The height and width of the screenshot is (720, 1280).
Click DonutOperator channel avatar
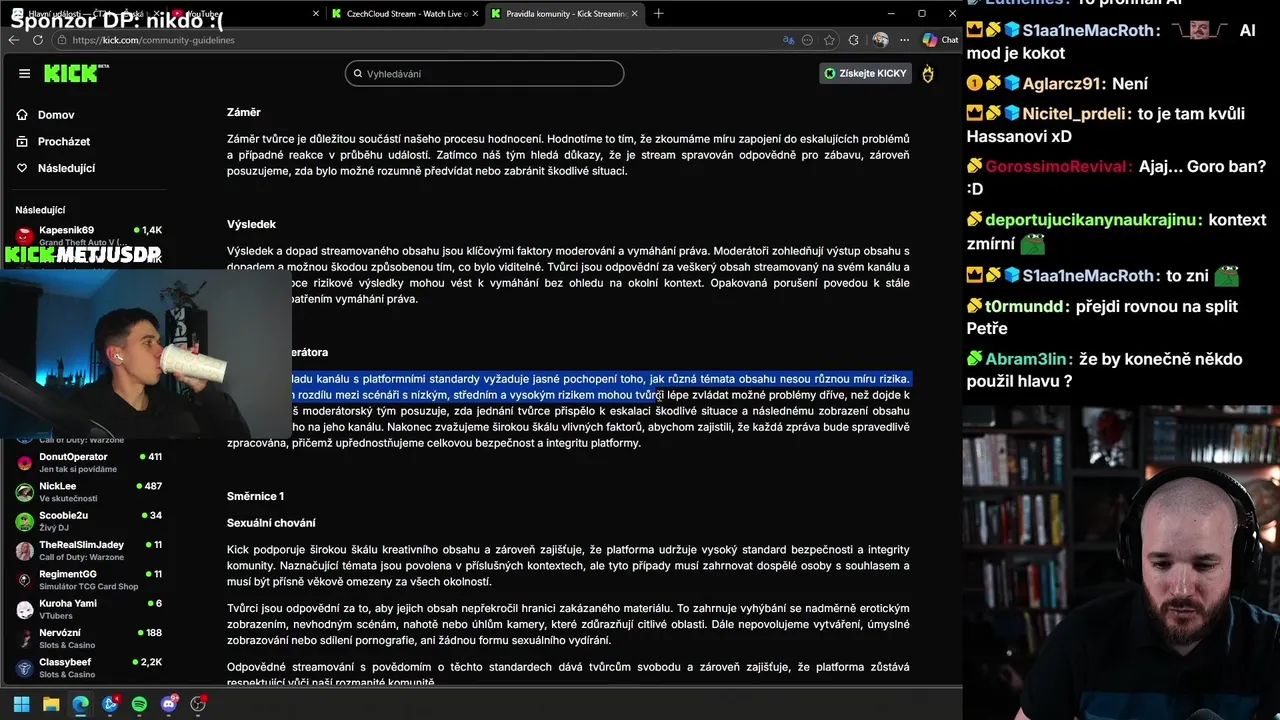pyautogui.click(x=24, y=463)
